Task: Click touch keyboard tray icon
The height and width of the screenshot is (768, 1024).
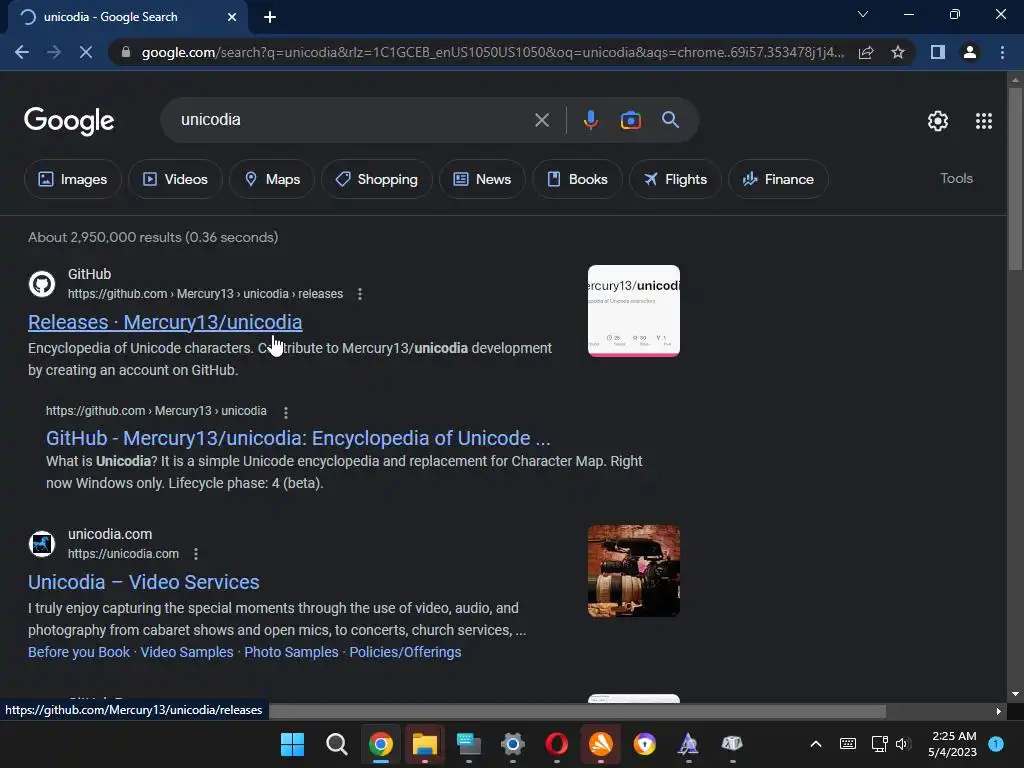Action: [x=848, y=744]
